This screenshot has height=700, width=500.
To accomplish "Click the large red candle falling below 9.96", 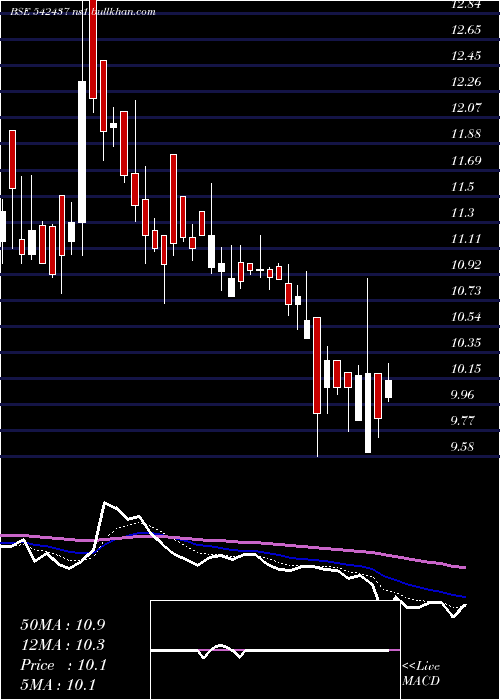I will tap(317, 365).
